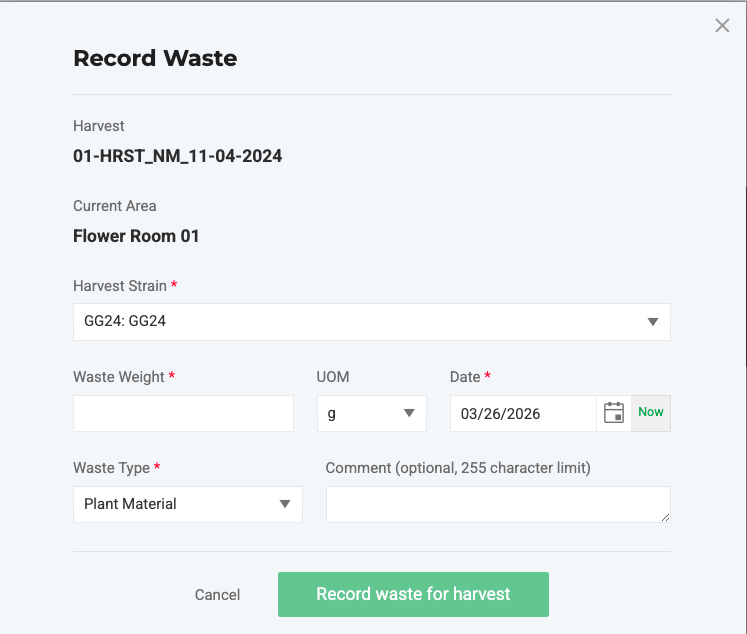Close the Record Waste dialog

pos(722,26)
